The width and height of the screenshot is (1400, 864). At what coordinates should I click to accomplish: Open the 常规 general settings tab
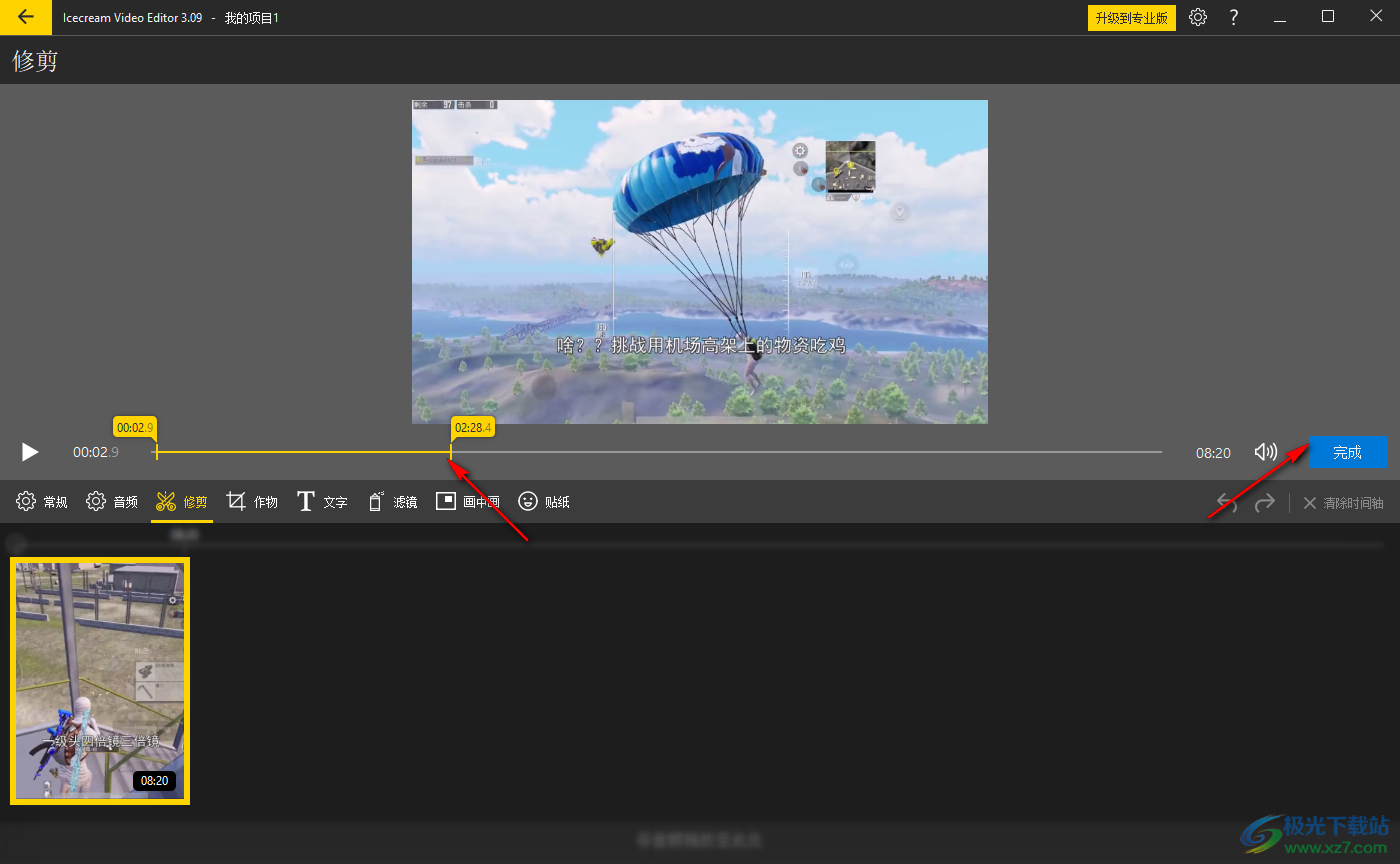[42, 502]
